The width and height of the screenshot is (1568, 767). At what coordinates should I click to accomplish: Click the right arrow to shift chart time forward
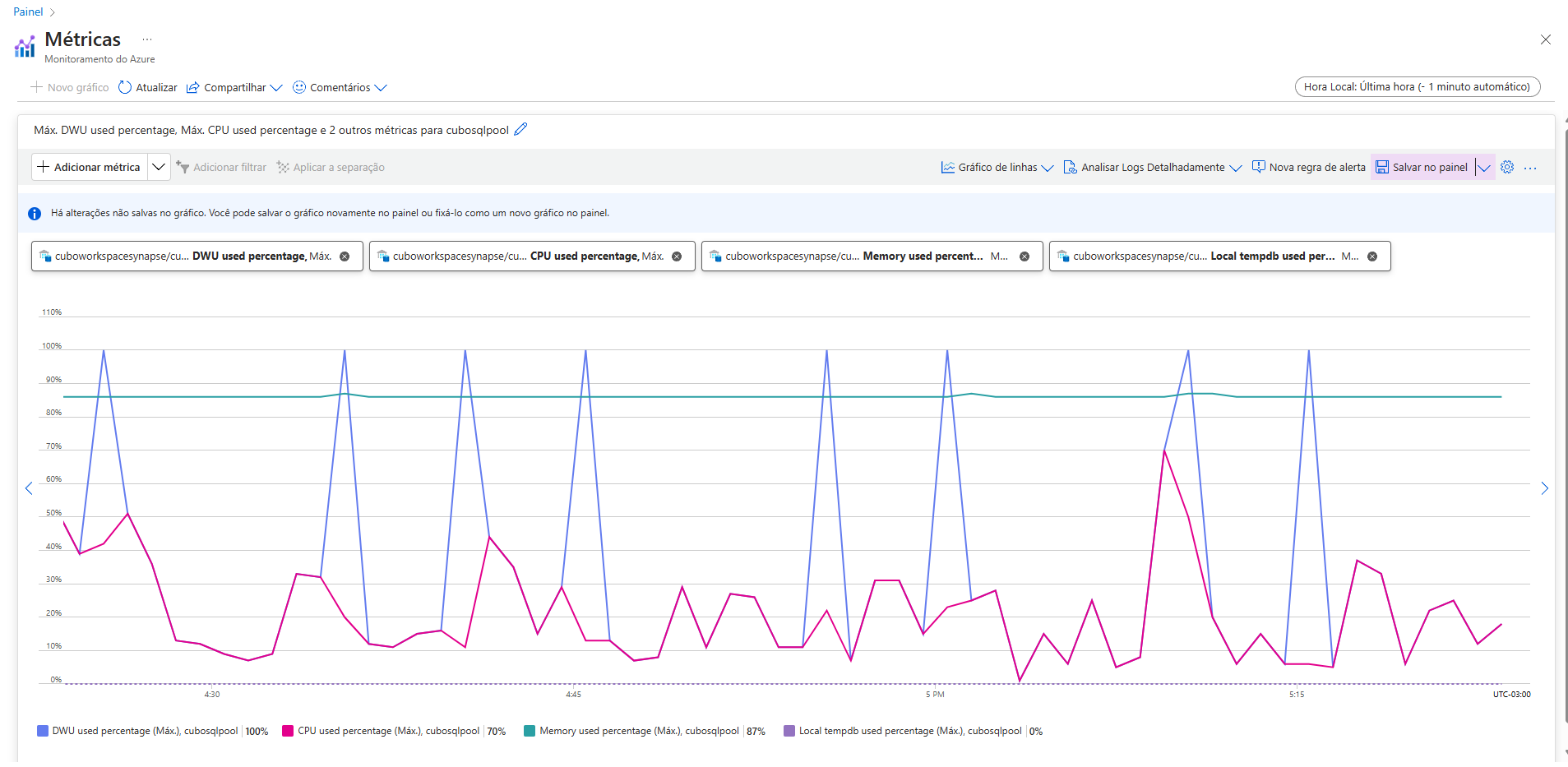coord(1544,488)
